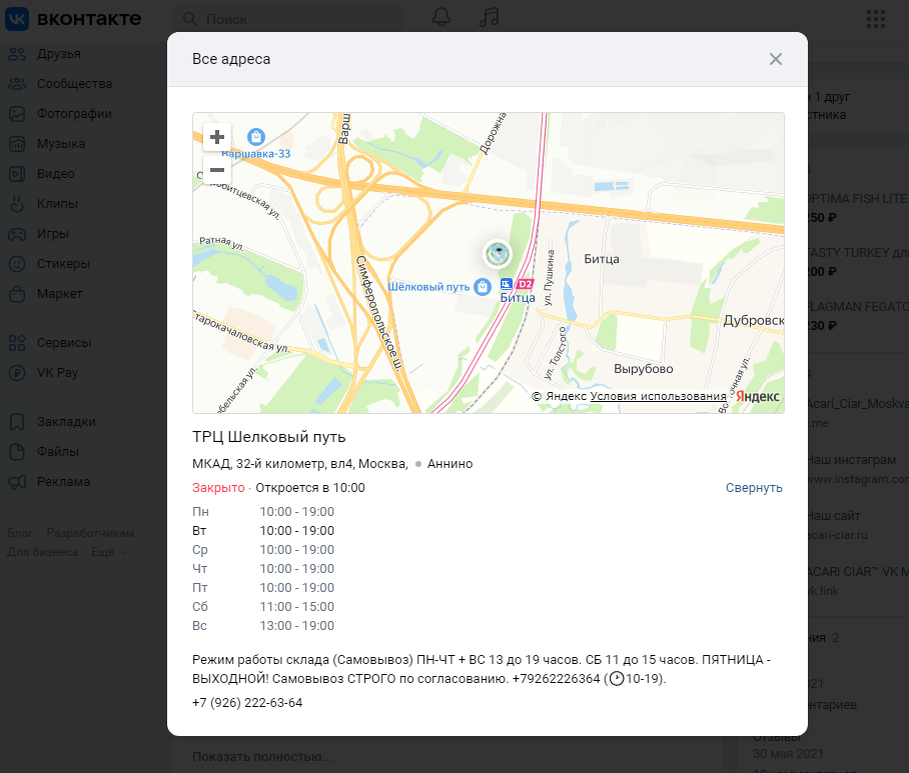Open Стикеры sidebar label
This screenshot has width=909, height=773.
pos(64,264)
